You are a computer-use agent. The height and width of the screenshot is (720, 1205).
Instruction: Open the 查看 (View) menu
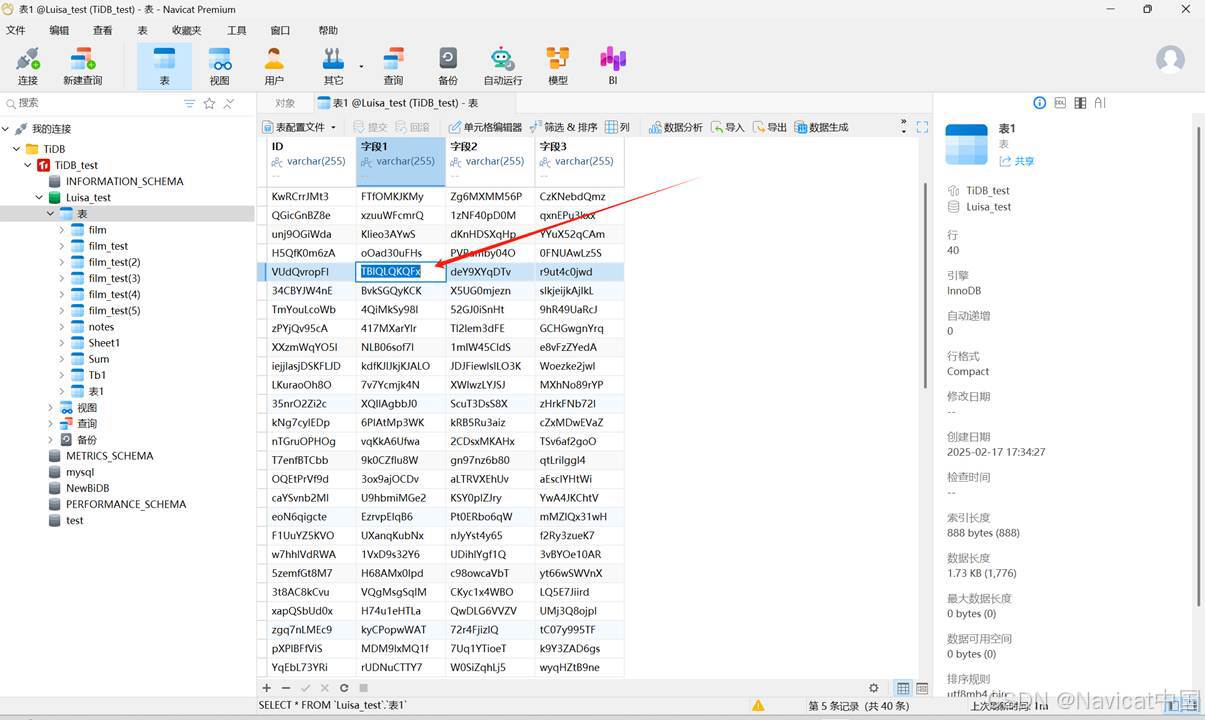pos(103,31)
